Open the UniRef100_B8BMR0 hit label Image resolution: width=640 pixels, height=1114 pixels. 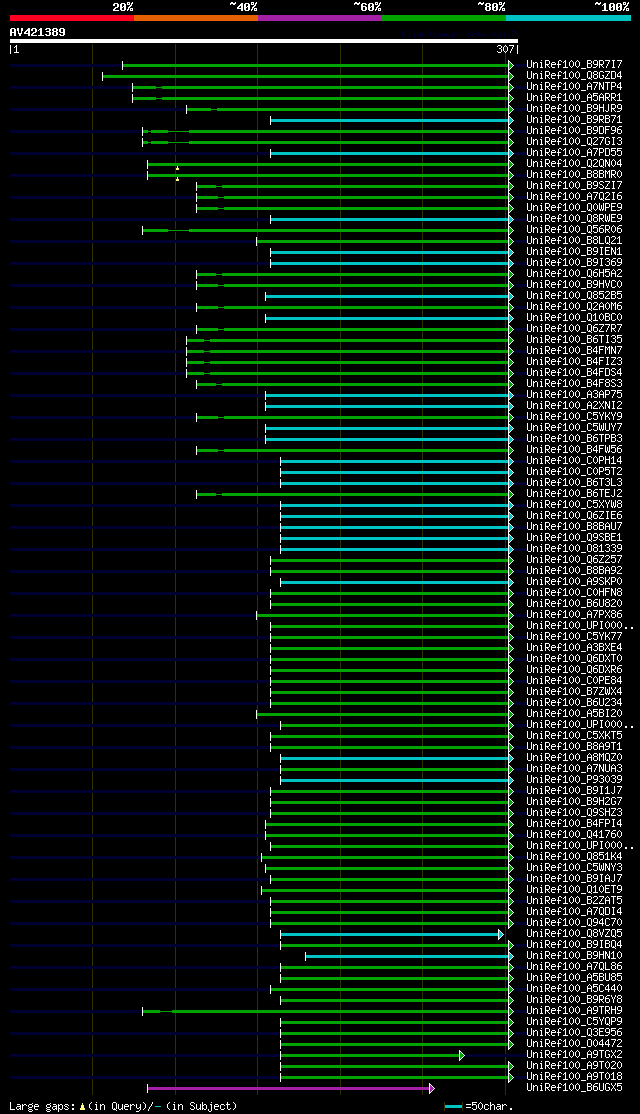[x=574, y=175]
